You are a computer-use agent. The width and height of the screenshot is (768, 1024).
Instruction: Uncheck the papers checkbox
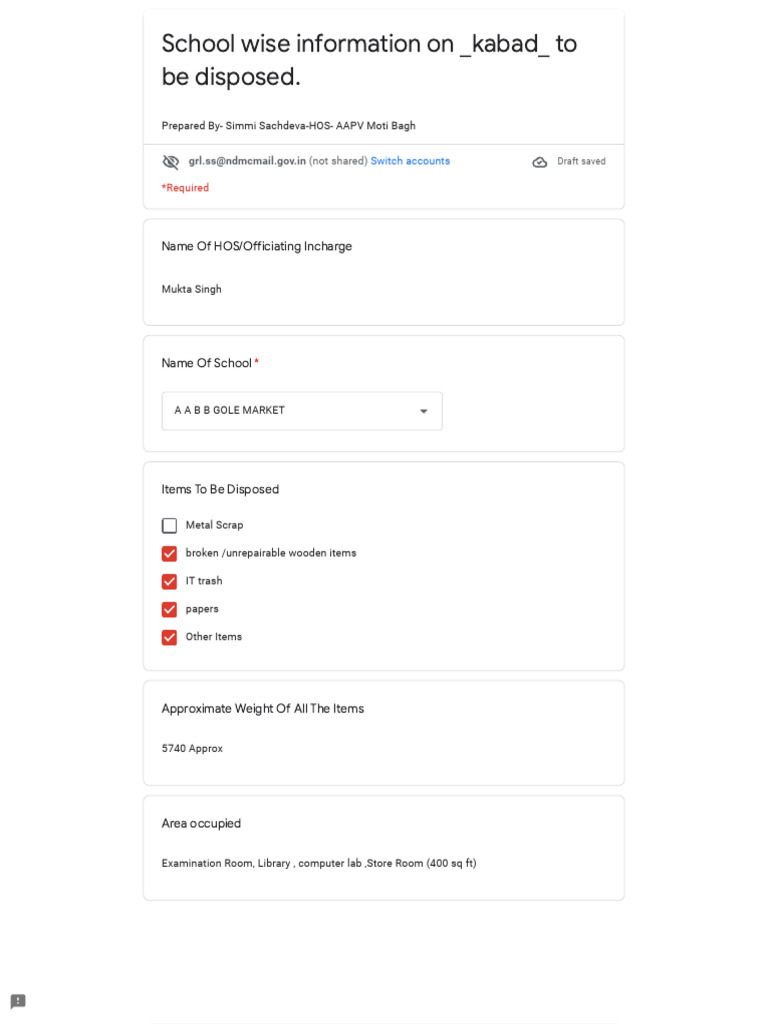click(x=170, y=610)
